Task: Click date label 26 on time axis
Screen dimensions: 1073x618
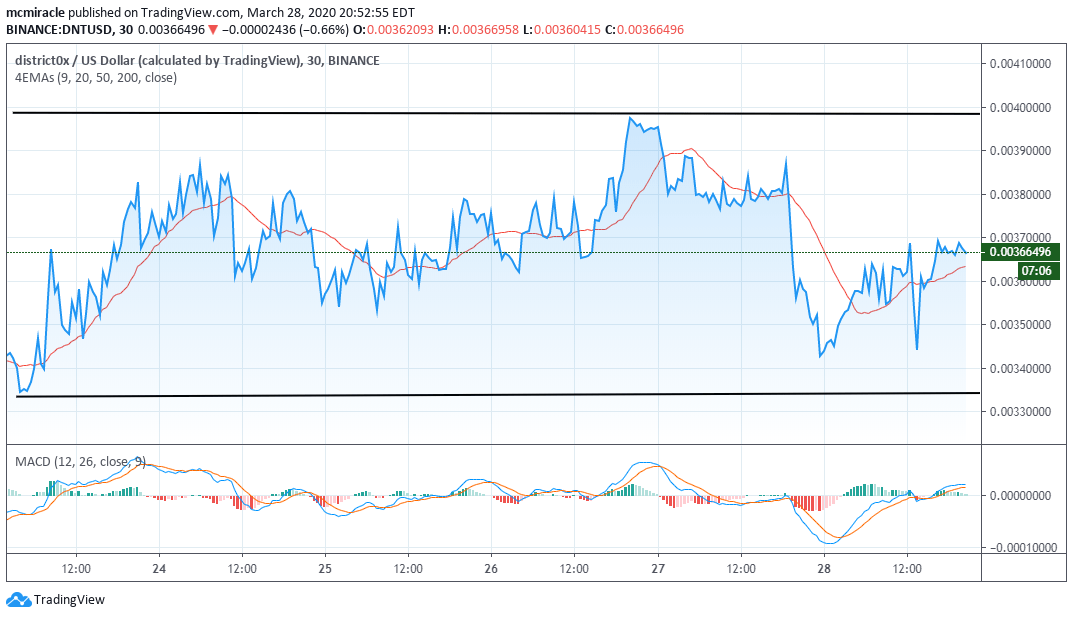Action: point(491,568)
